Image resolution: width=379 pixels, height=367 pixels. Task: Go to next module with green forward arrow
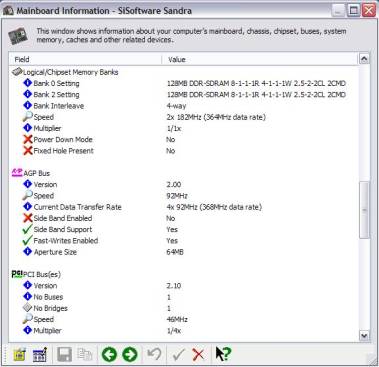click(x=130, y=354)
